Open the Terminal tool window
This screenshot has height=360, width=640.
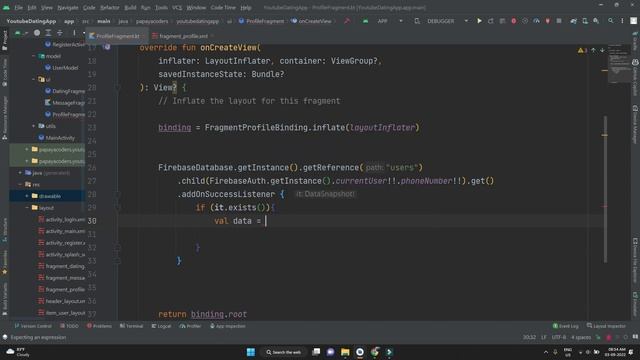click(131, 326)
